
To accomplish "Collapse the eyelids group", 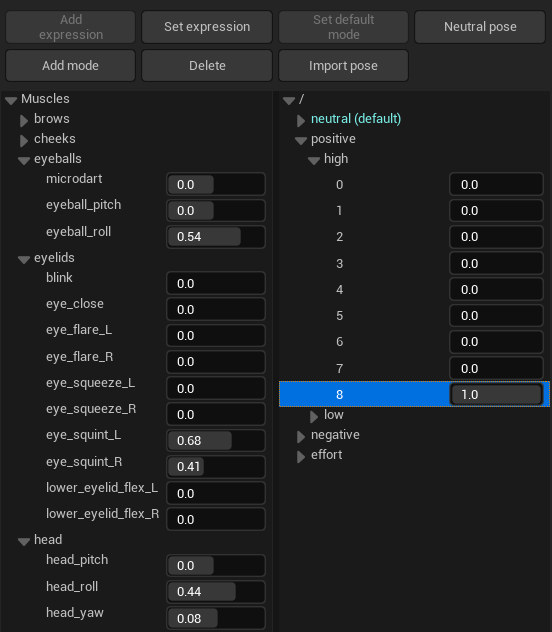I will (24, 259).
